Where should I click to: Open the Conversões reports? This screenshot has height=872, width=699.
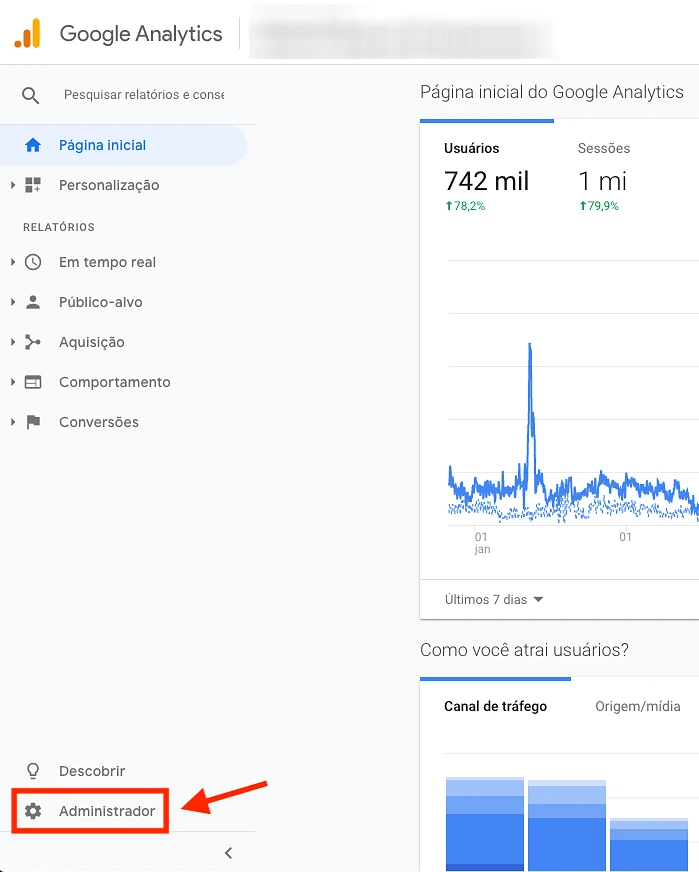tap(99, 422)
